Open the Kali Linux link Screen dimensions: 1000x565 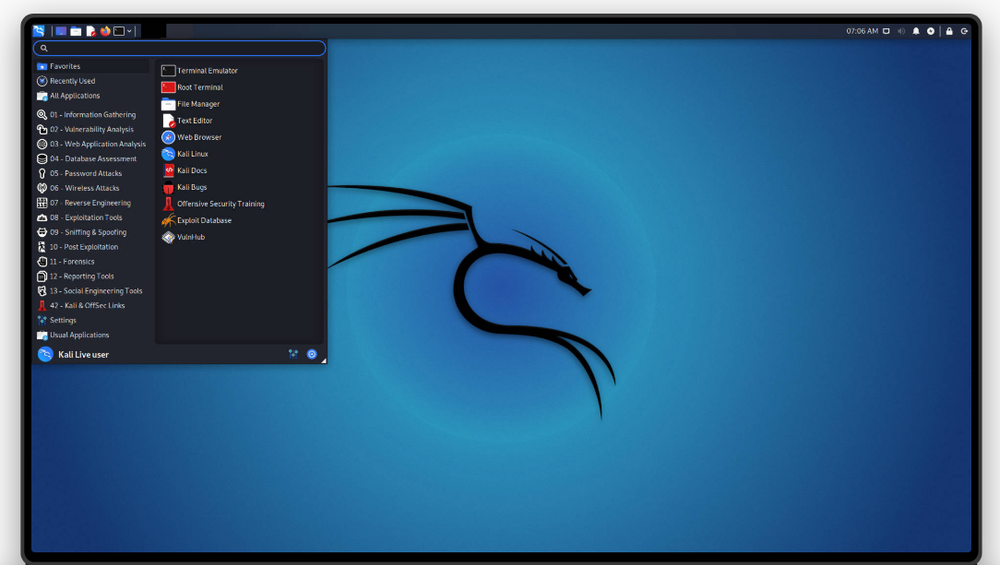click(240, 154)
